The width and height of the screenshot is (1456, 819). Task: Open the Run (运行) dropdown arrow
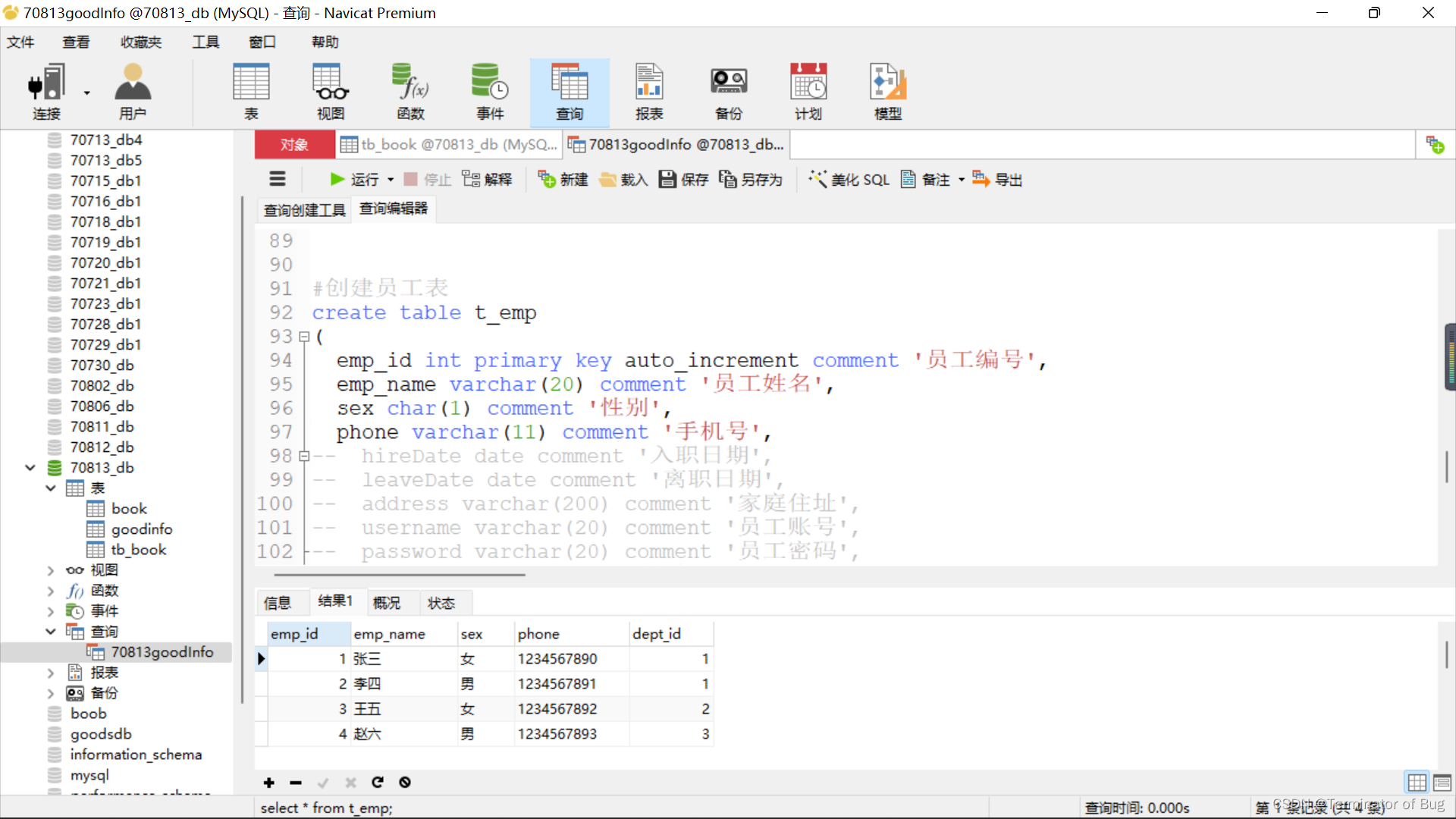[391, 180]
